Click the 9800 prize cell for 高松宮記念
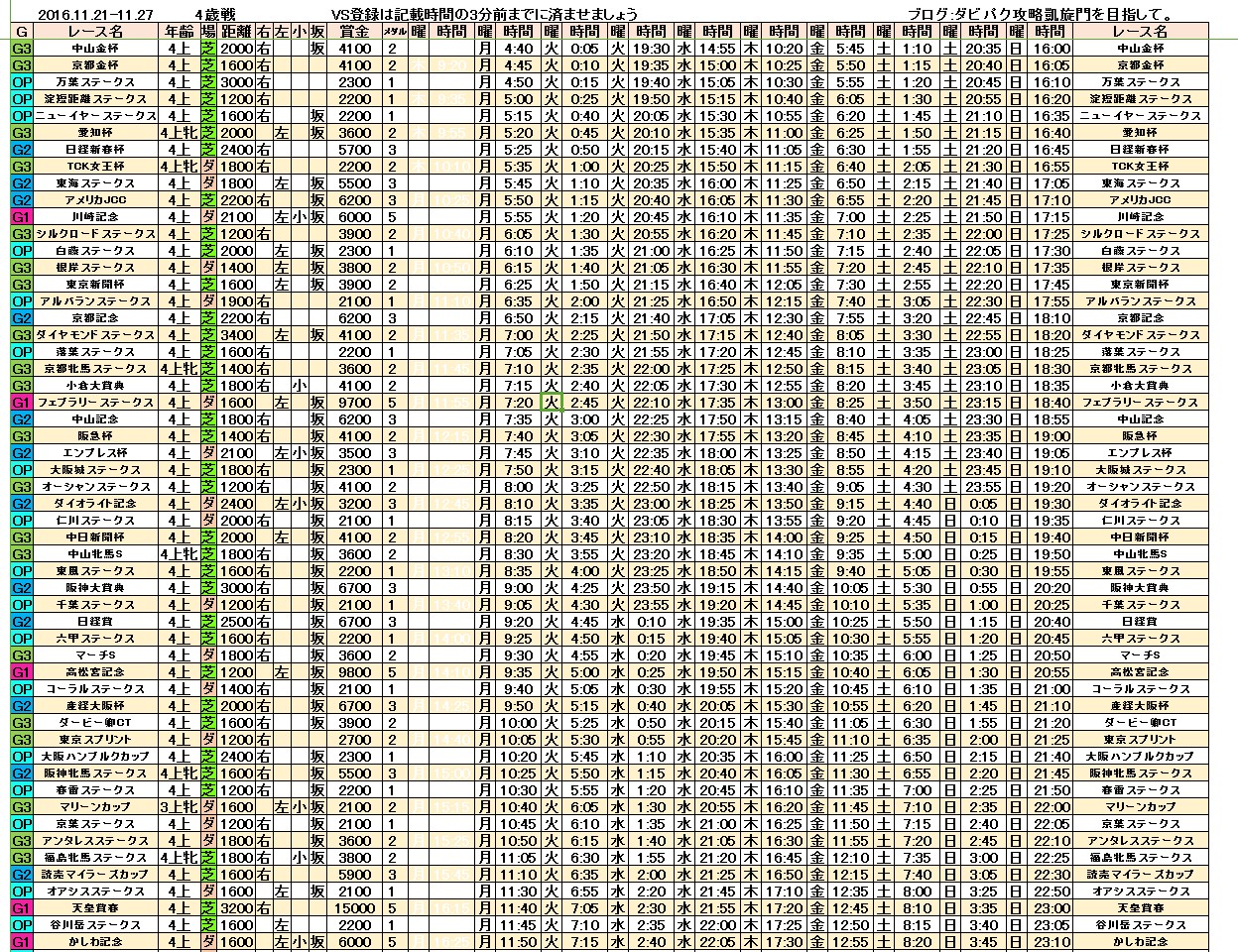The width and height of the screenshot is (1238, 952). coord(354,672)
